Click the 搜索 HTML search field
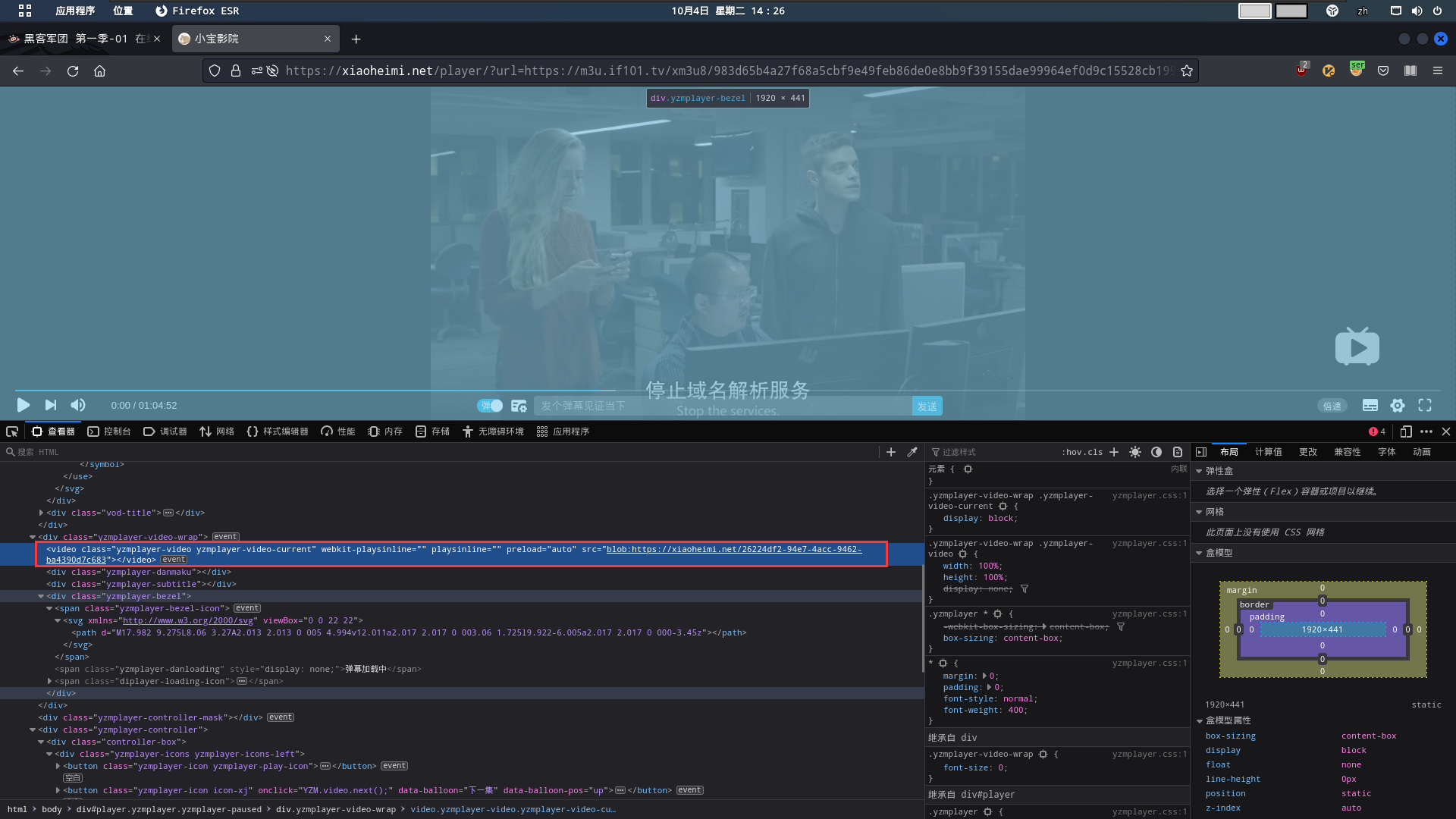 pos(440,452)
